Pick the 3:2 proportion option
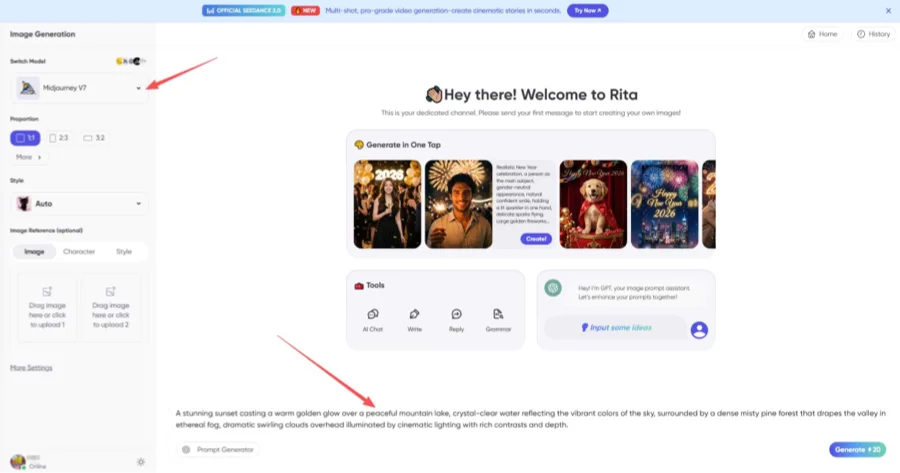 point(94,138)
